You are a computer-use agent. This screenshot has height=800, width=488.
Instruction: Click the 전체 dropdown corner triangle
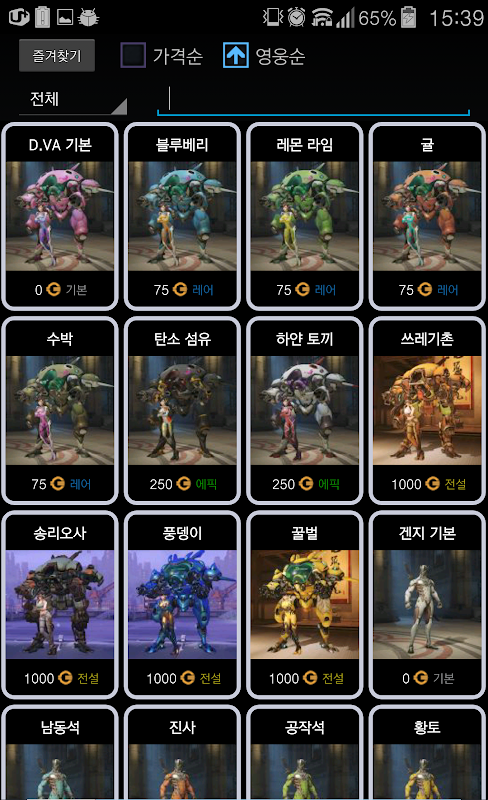click(x=119, y=107)
